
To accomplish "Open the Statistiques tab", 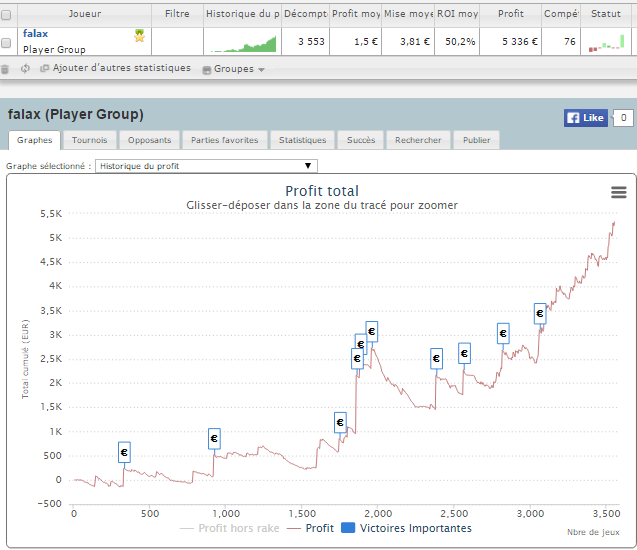I will point(302,140).
